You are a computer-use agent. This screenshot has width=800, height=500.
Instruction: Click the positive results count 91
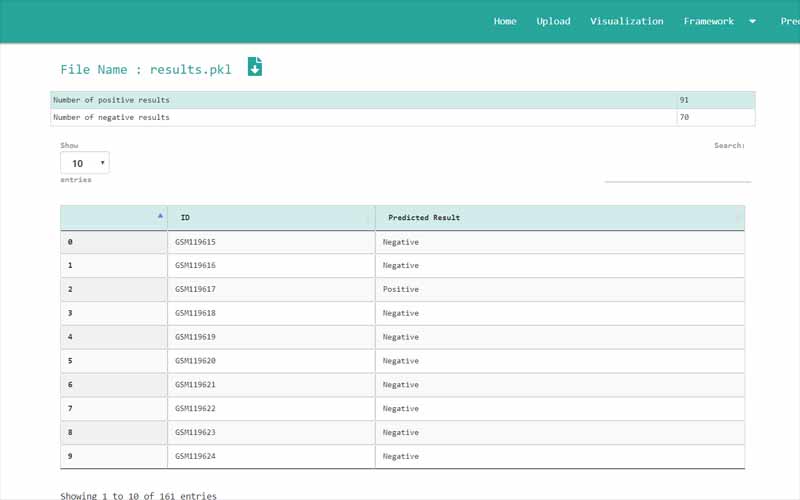[x=684, y=100]
